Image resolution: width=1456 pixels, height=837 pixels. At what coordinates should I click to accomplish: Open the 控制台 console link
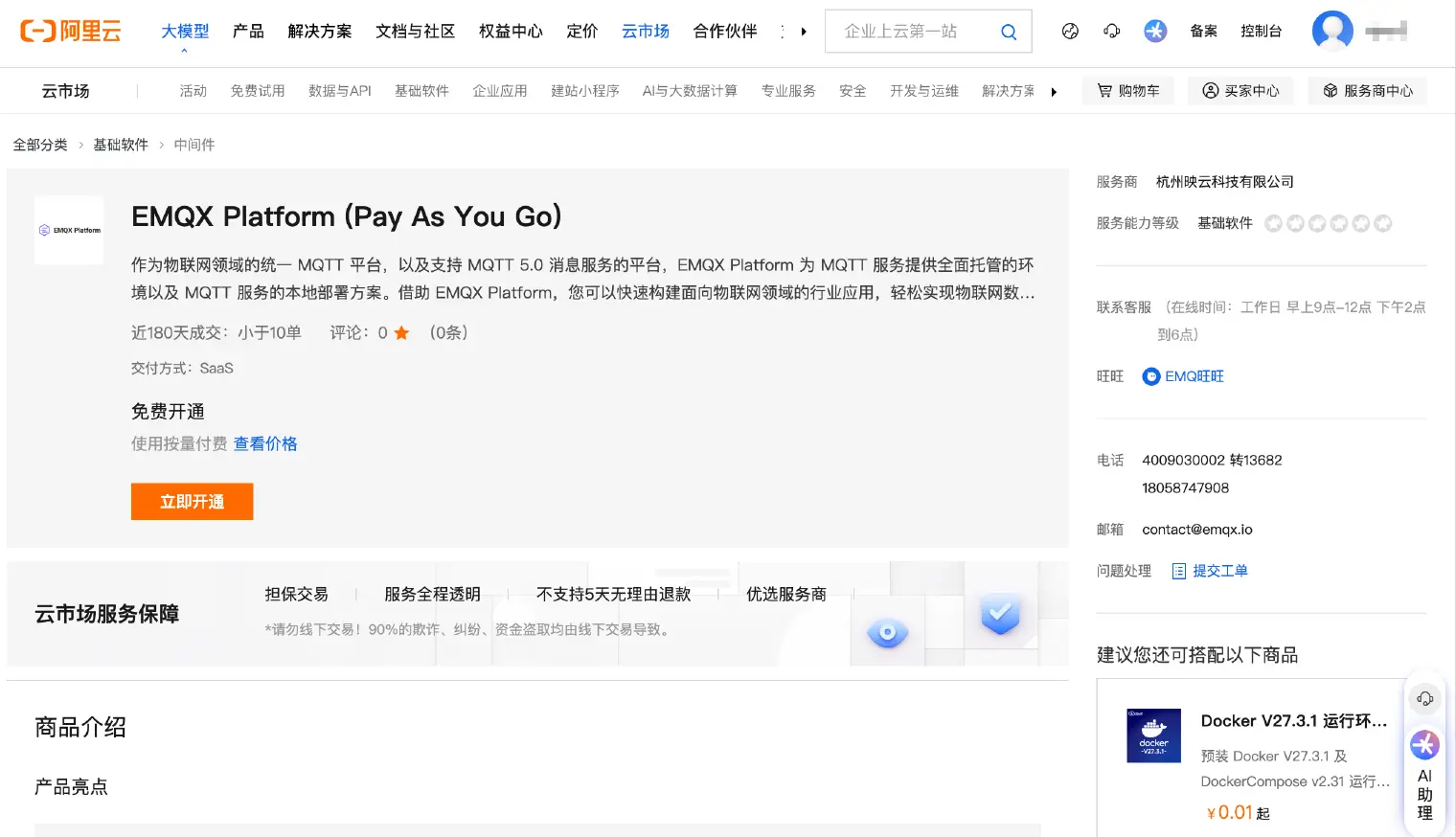pyautogui.click(x=1261, y=31)
